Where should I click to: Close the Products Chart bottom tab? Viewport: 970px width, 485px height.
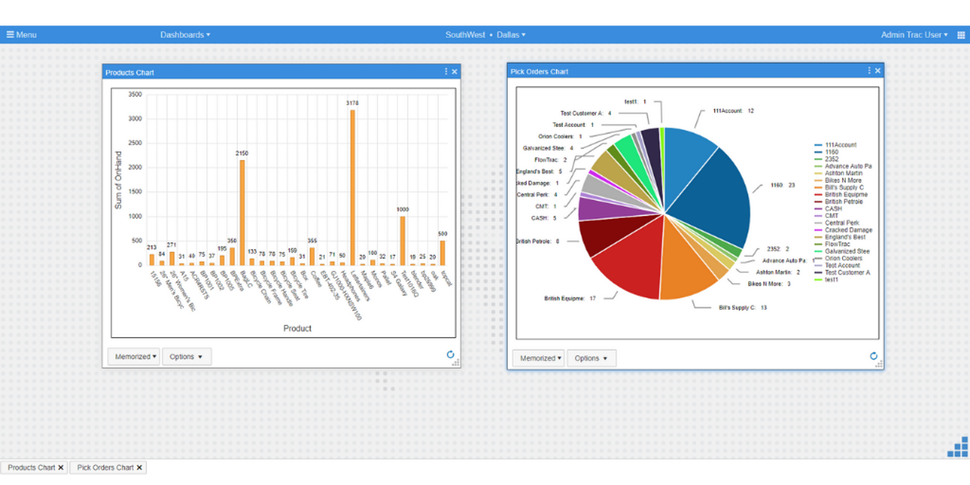tap(61, 468)
